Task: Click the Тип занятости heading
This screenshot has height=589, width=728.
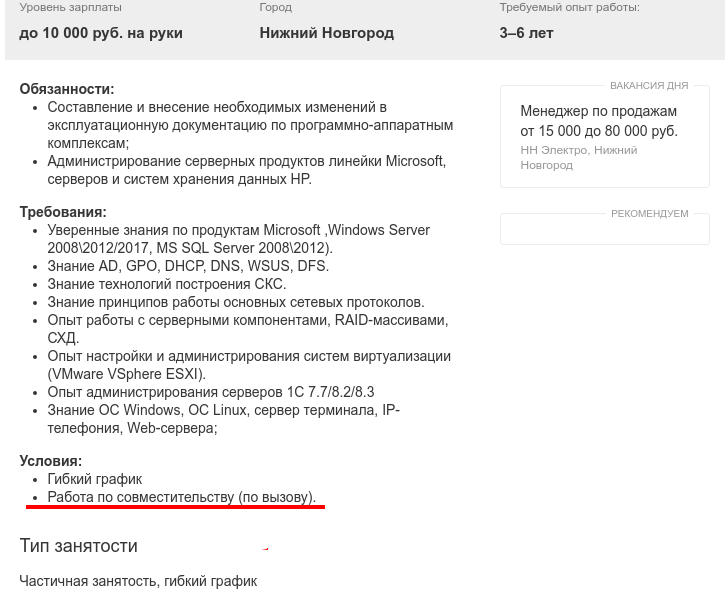Action: 78,546
